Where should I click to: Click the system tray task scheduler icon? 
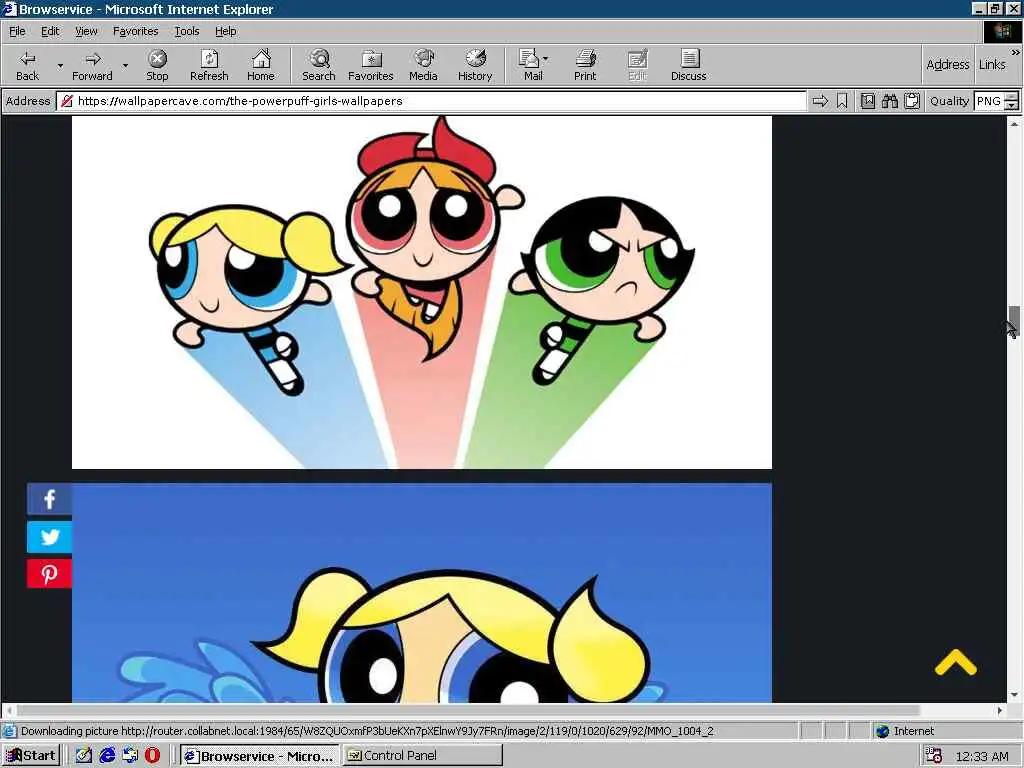click(934, 756)
